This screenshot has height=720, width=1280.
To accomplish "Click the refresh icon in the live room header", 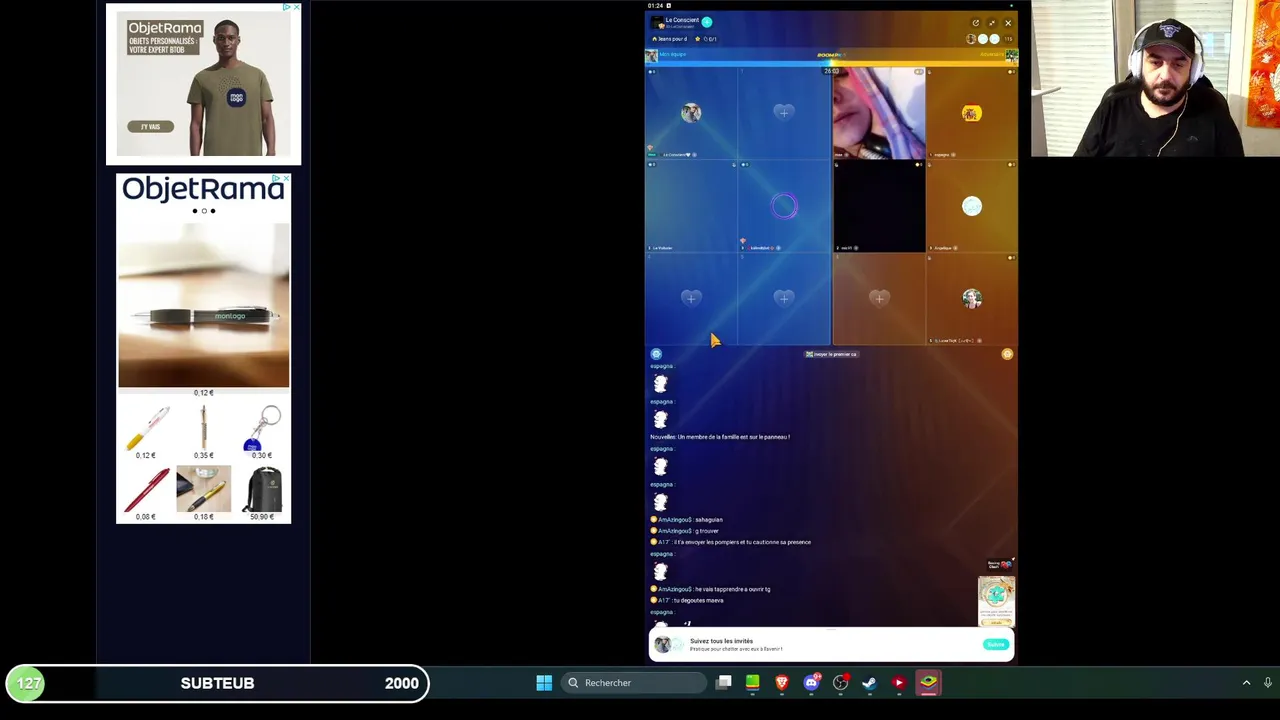I will coord(975,23).
